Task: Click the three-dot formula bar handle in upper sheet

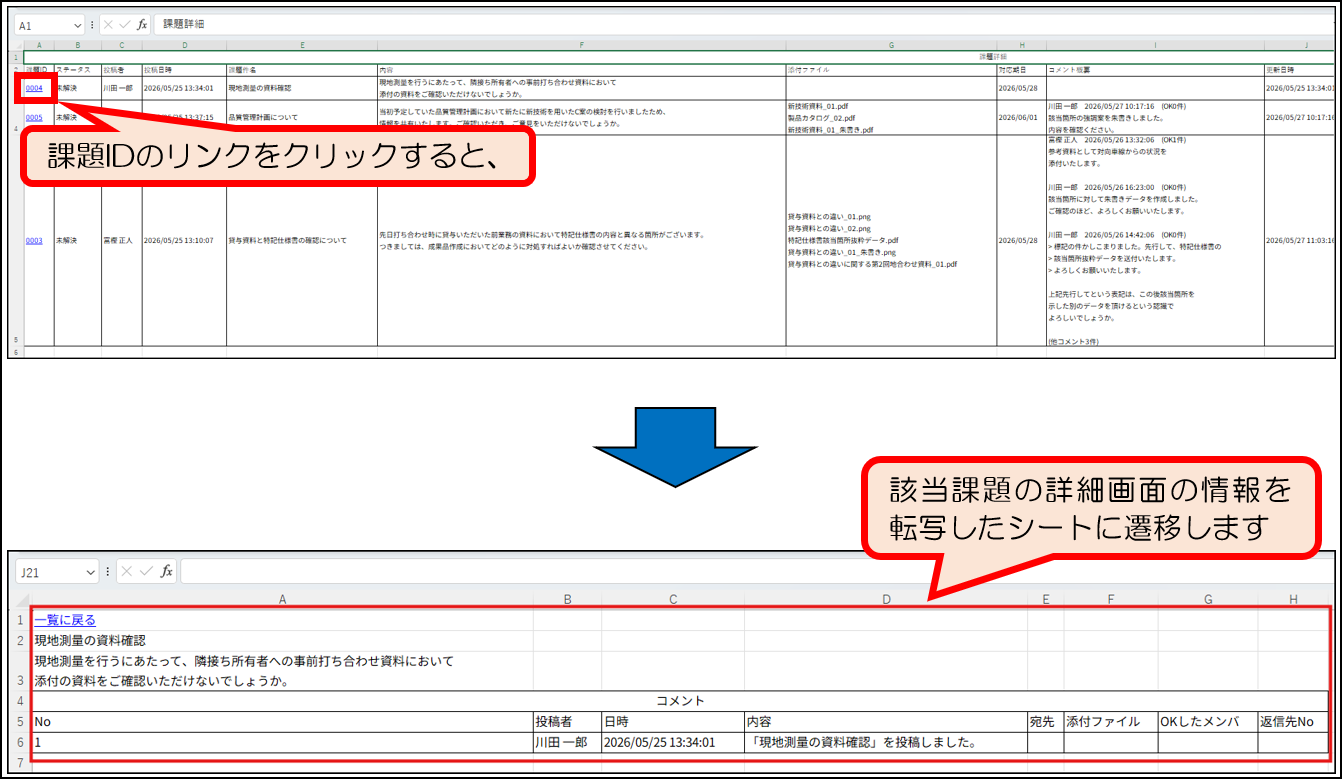Action: tap(93, 24)
